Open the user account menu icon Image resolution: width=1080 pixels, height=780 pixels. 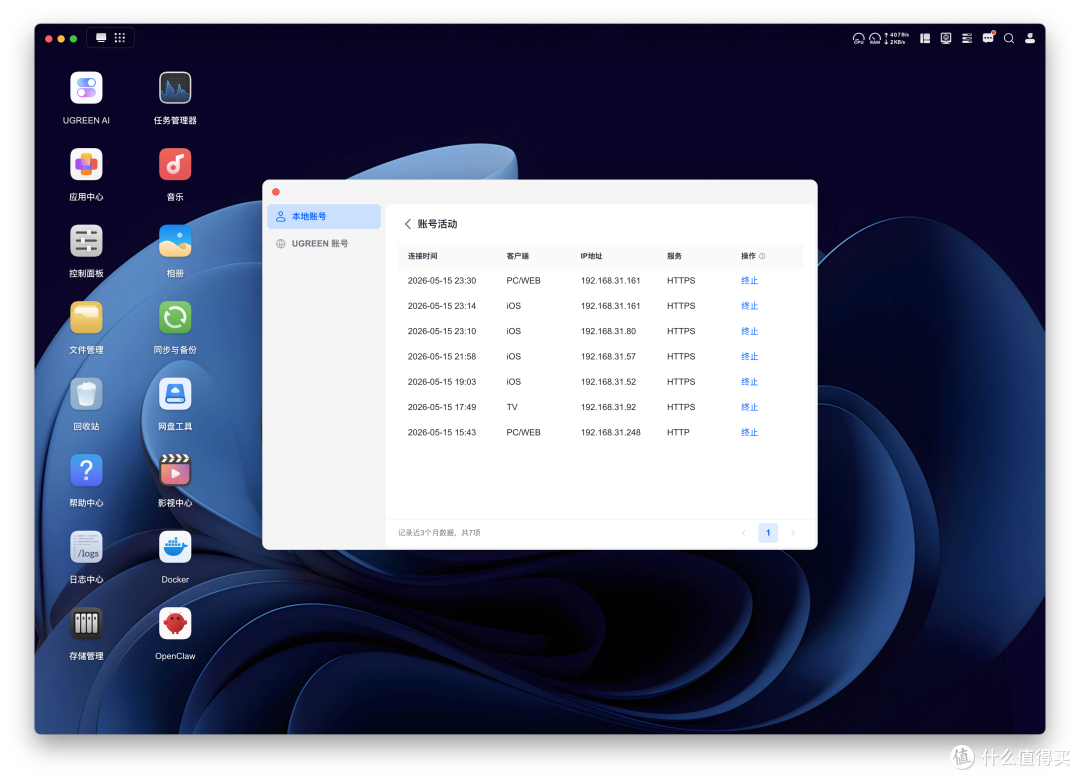tap(1030, 39)
